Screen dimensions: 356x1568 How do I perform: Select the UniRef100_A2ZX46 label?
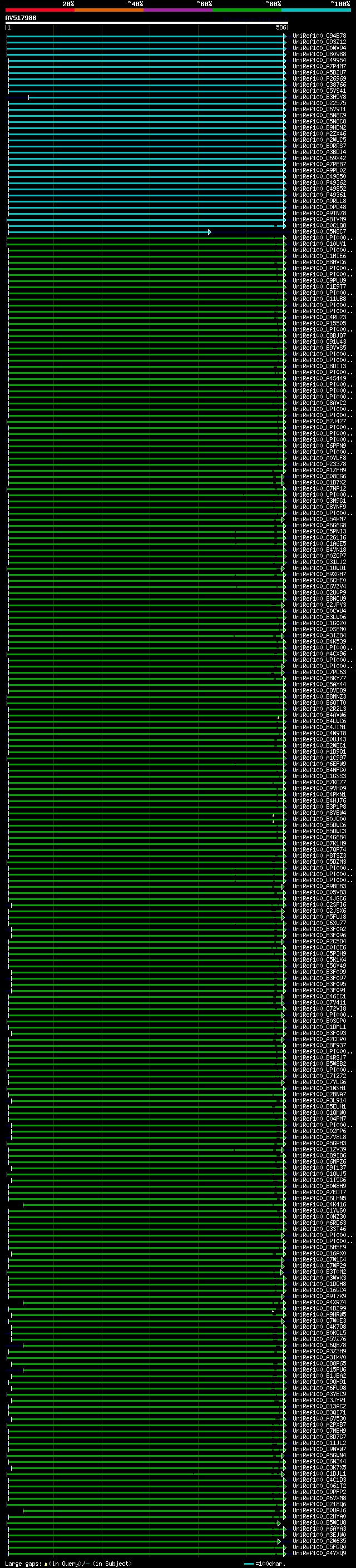pos(319,134)
